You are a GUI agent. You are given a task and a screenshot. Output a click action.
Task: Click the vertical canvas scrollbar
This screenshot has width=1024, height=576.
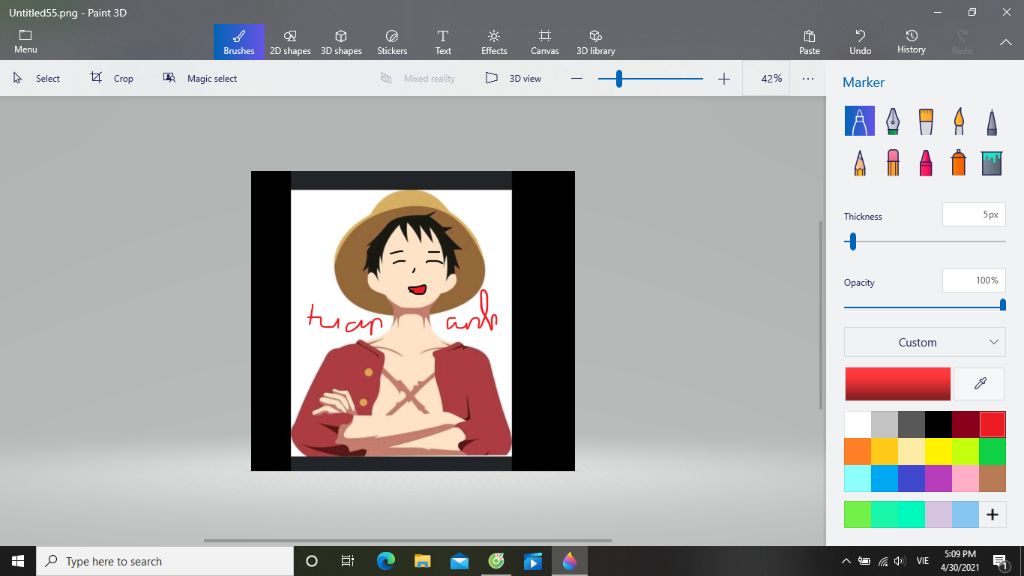822,315
